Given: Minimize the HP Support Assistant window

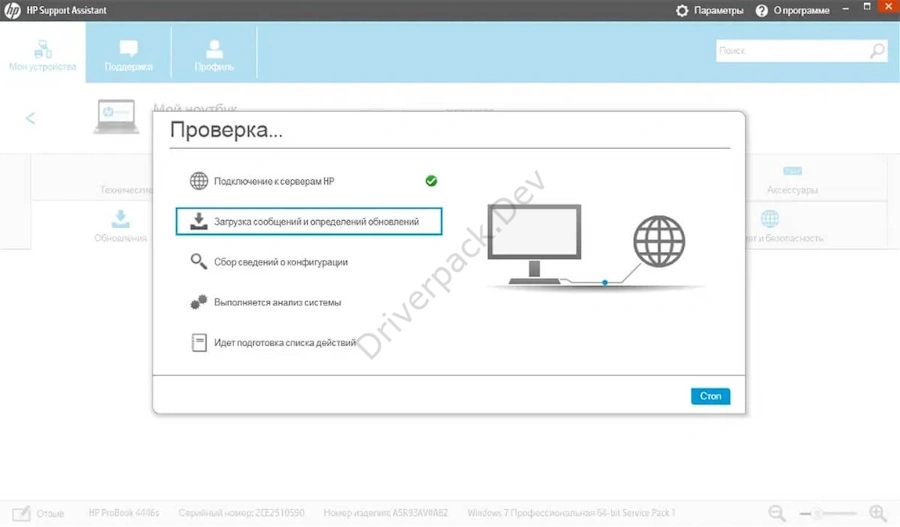Looking at the screenshot, I should tap(845, 9).
